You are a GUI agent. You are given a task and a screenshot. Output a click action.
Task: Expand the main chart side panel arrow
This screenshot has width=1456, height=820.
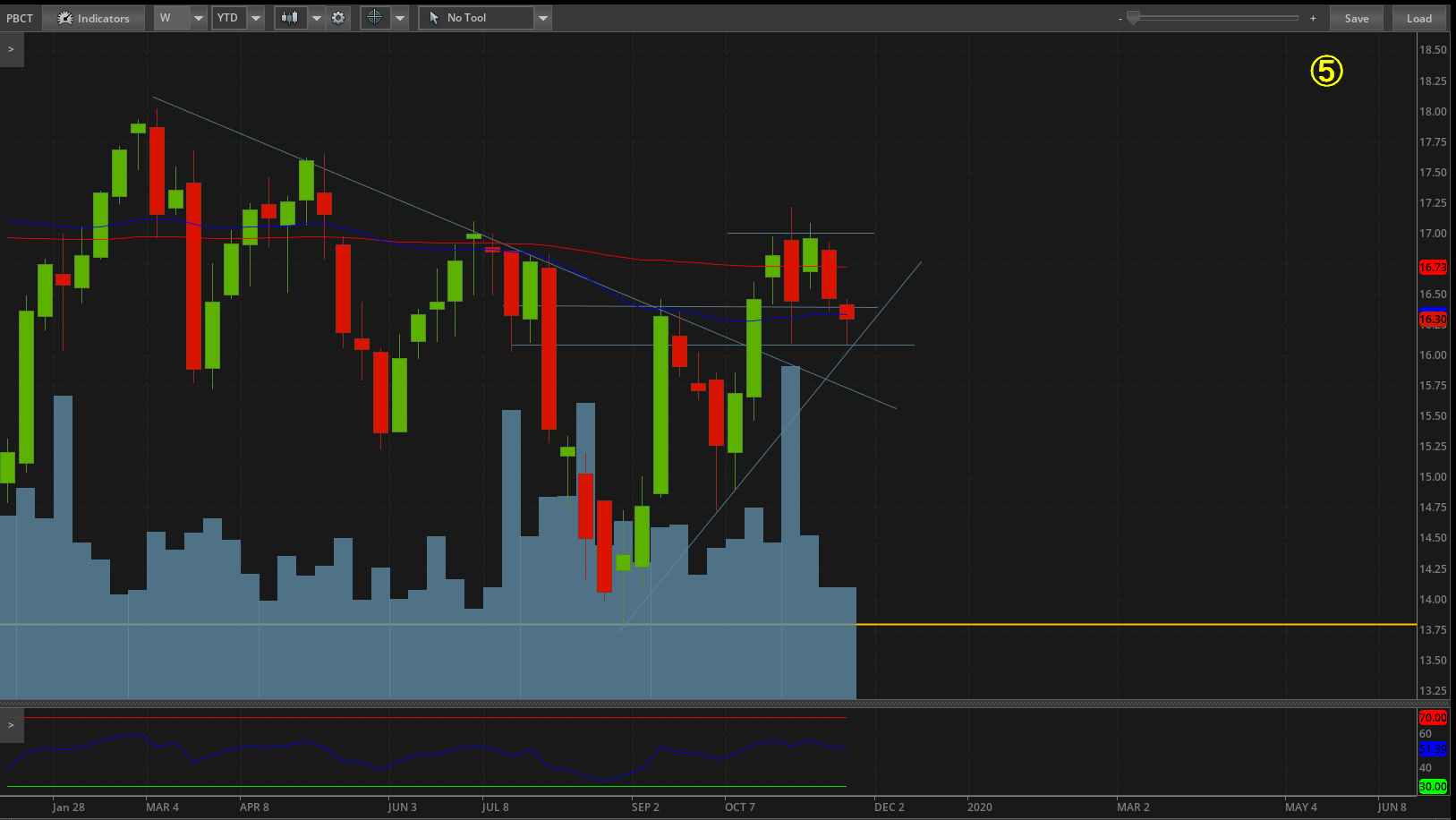[12, 50]
